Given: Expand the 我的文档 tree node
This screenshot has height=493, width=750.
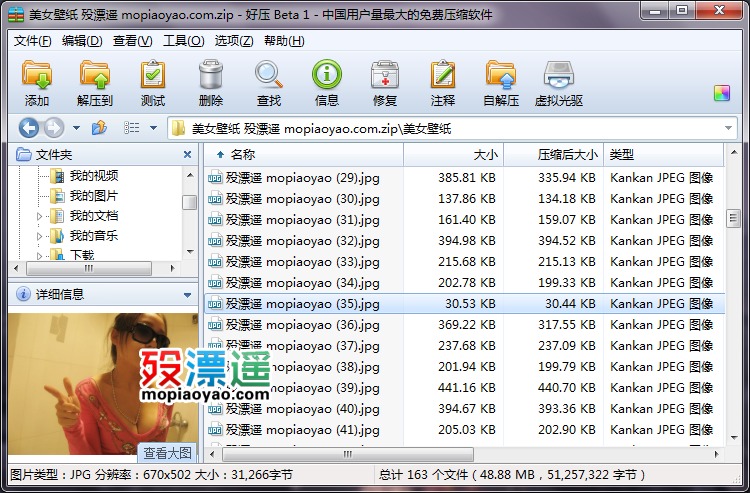Looking at the screenshot, I should point(40,216).
